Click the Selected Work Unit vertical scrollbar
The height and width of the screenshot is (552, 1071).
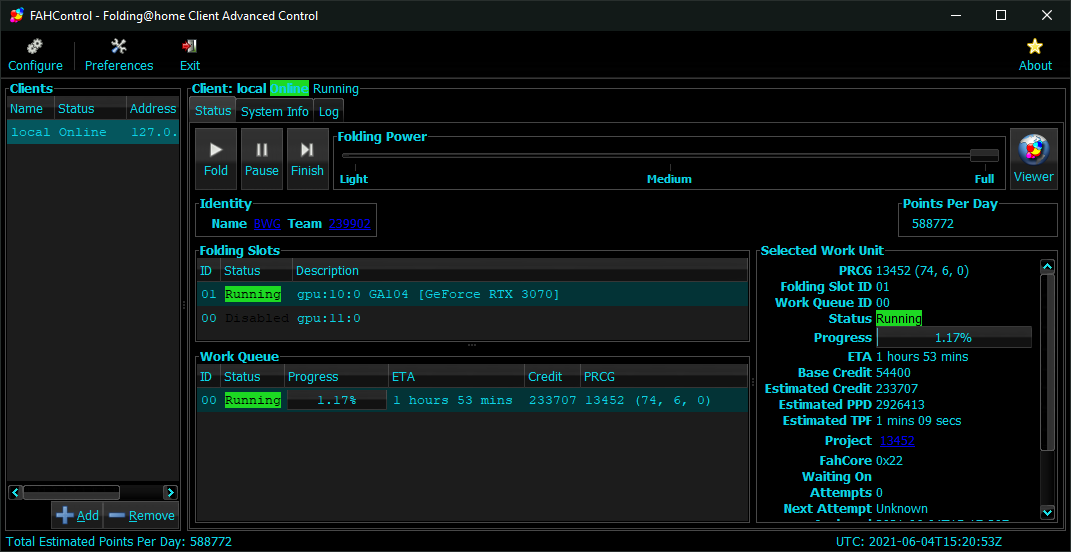pyautogui.click(x=1047, y=362)
